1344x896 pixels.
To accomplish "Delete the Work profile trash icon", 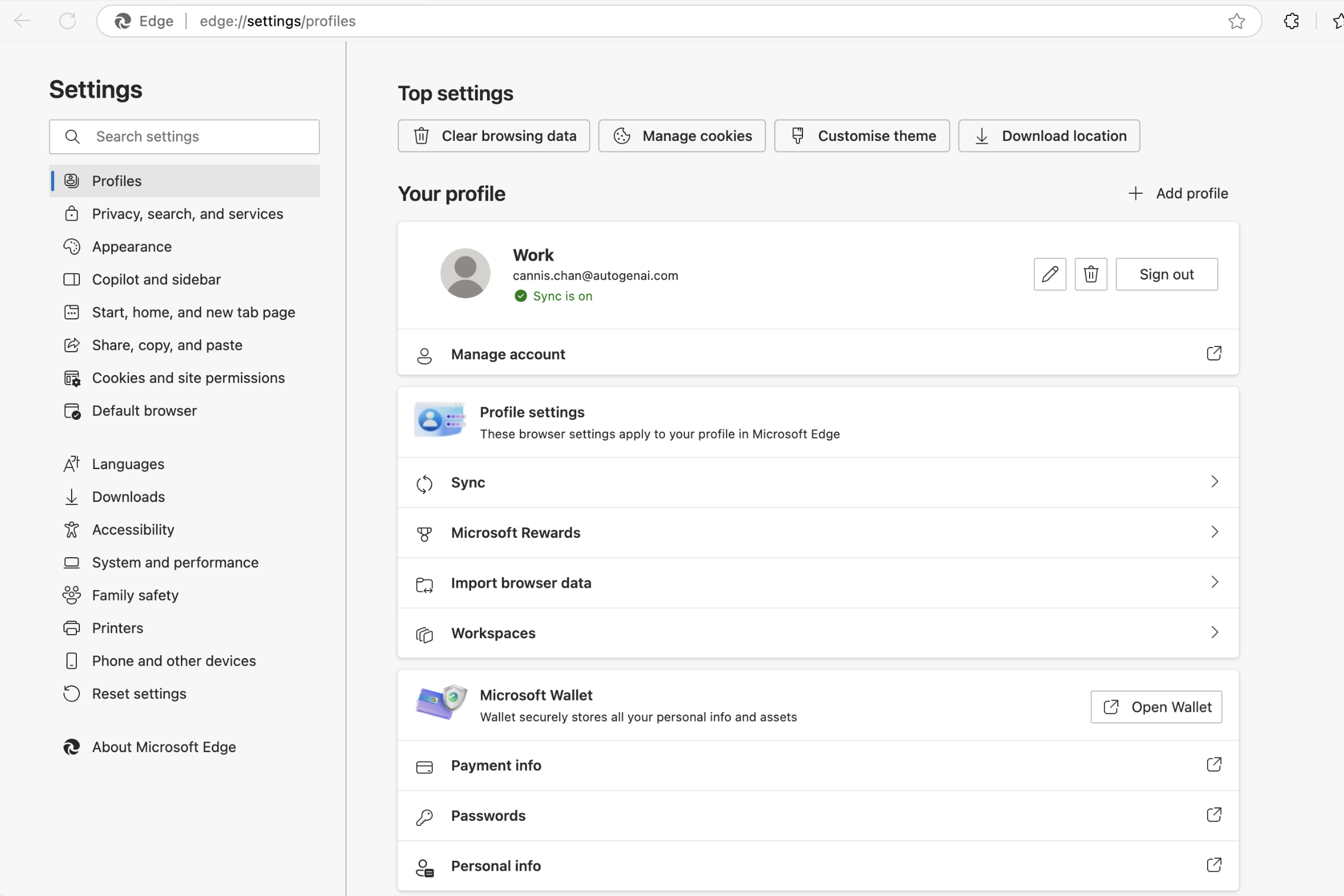I will pyautogui.click(x=1091, y=274).
